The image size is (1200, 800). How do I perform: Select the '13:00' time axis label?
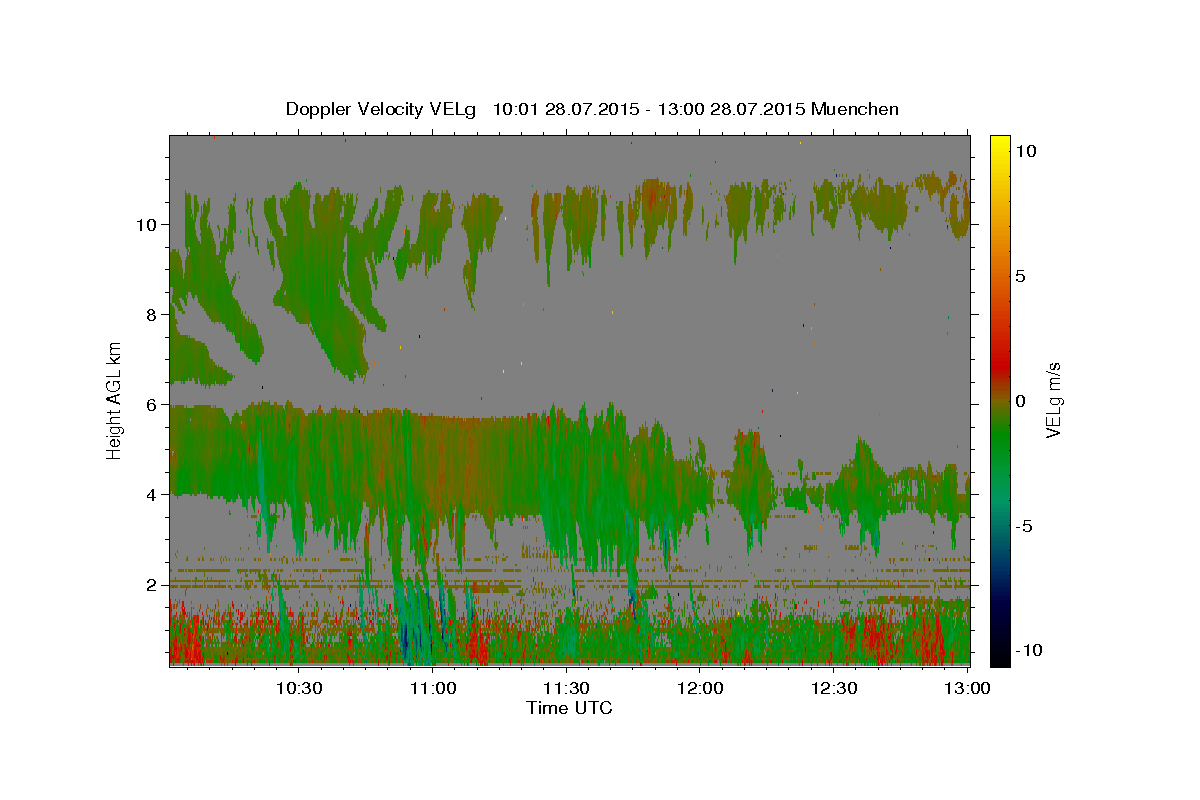(x=968, y=689)
